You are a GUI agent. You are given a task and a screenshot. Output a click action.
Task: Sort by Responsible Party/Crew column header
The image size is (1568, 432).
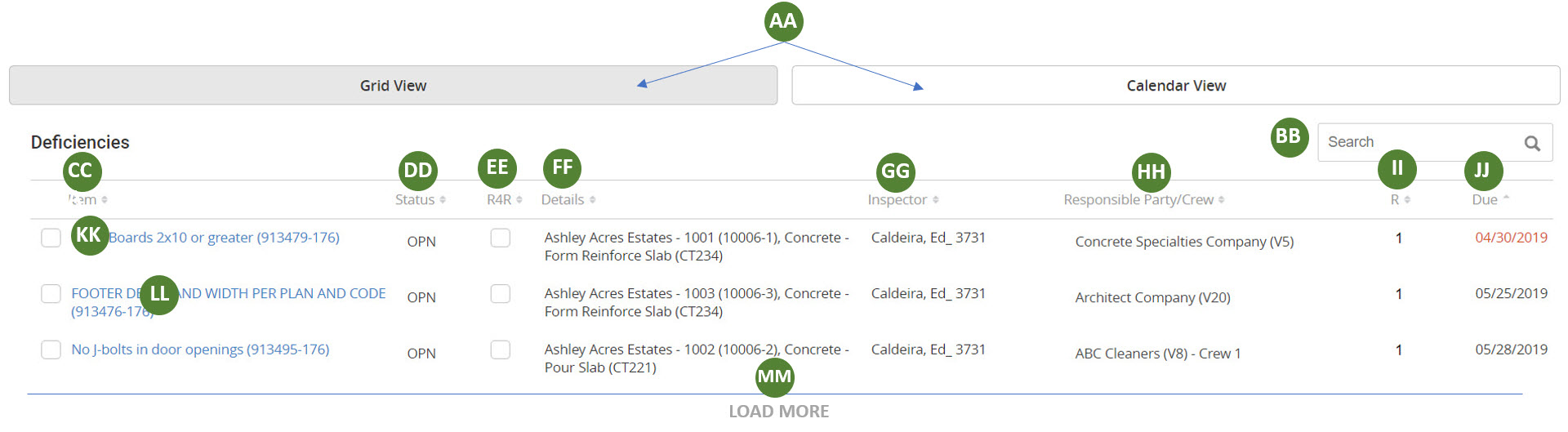pos(1144,199)
